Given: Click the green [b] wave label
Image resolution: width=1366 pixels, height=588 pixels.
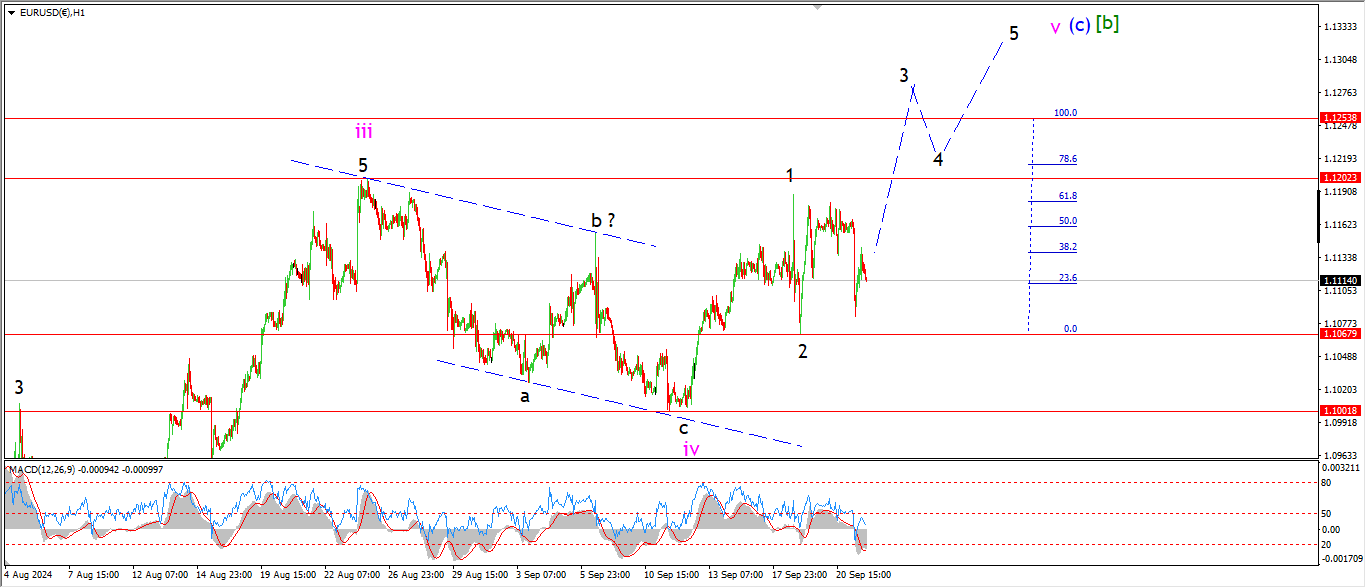Looking at the screenshot, I should tap(1107, 24).
